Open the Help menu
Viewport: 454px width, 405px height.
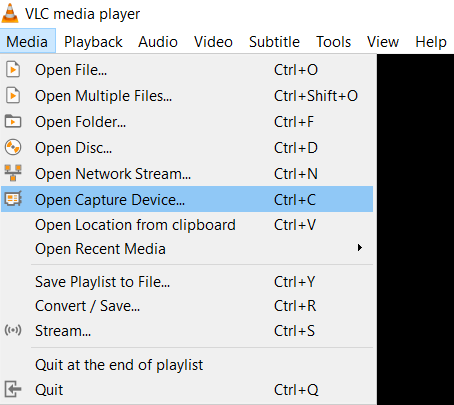[x=431, y=42]
